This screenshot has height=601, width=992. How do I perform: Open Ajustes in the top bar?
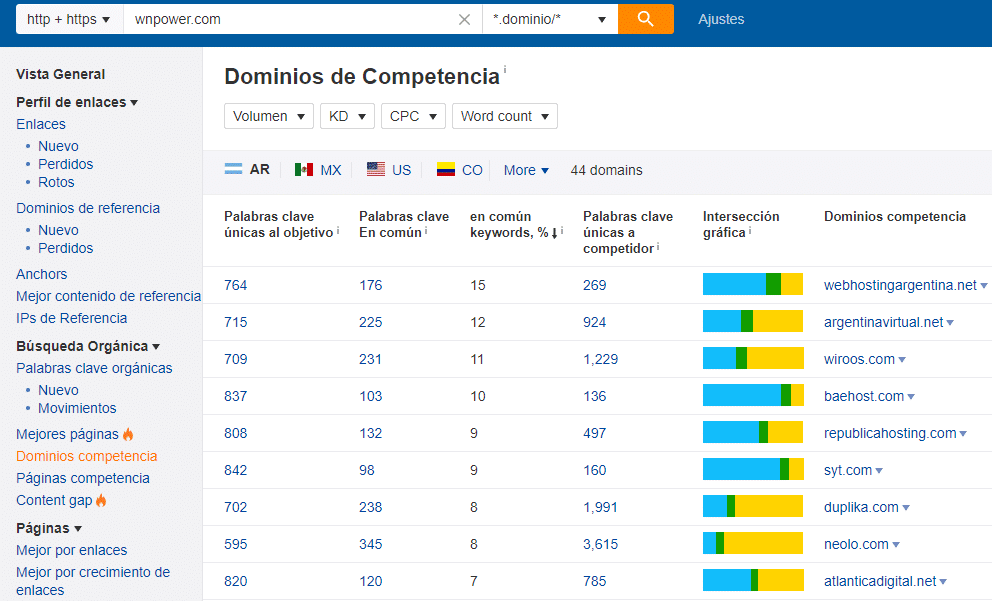click(x=721, y=19)
